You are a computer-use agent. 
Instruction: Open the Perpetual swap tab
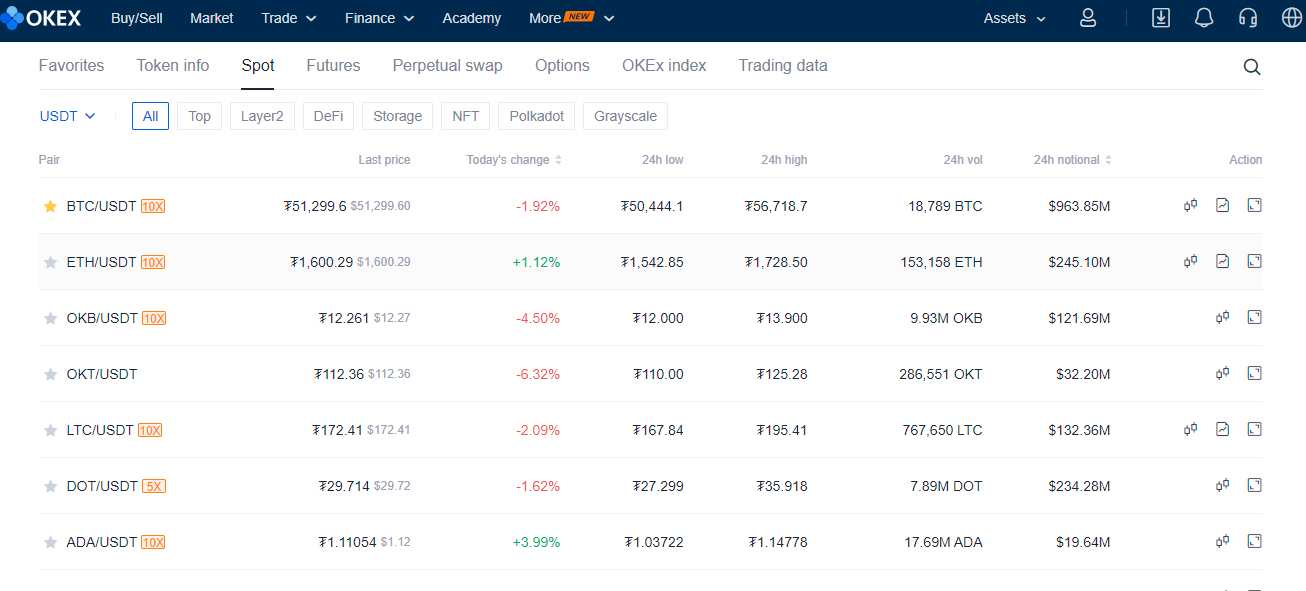(447, 65)
